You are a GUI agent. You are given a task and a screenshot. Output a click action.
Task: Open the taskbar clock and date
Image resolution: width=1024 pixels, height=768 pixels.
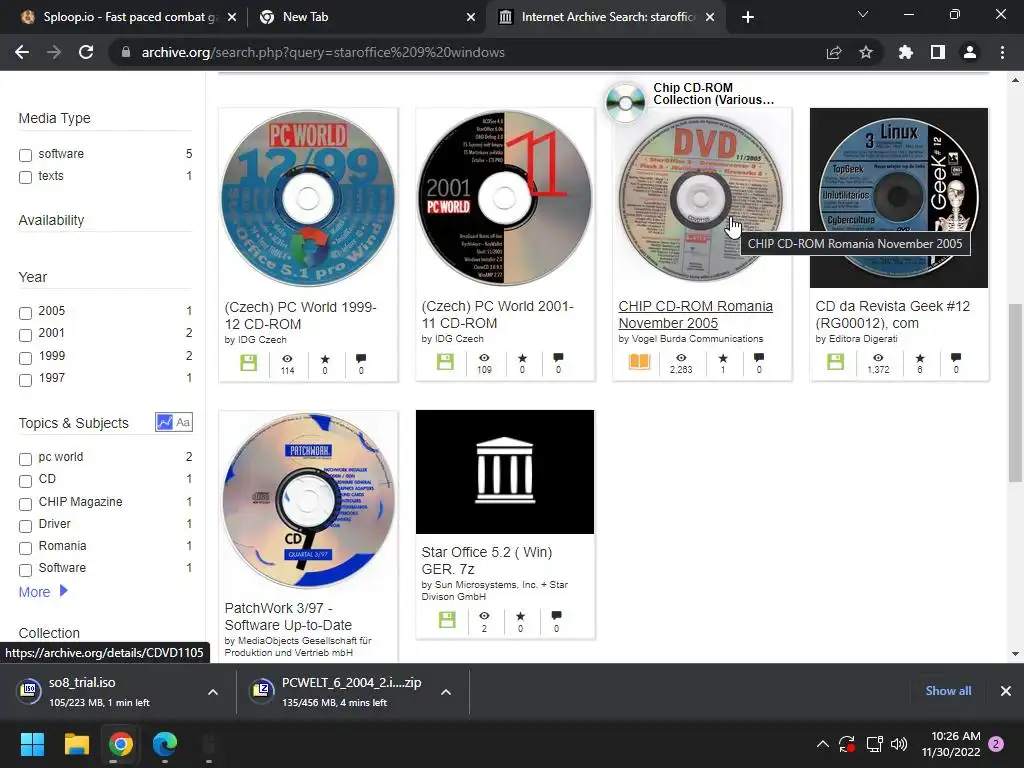(952, 744)
